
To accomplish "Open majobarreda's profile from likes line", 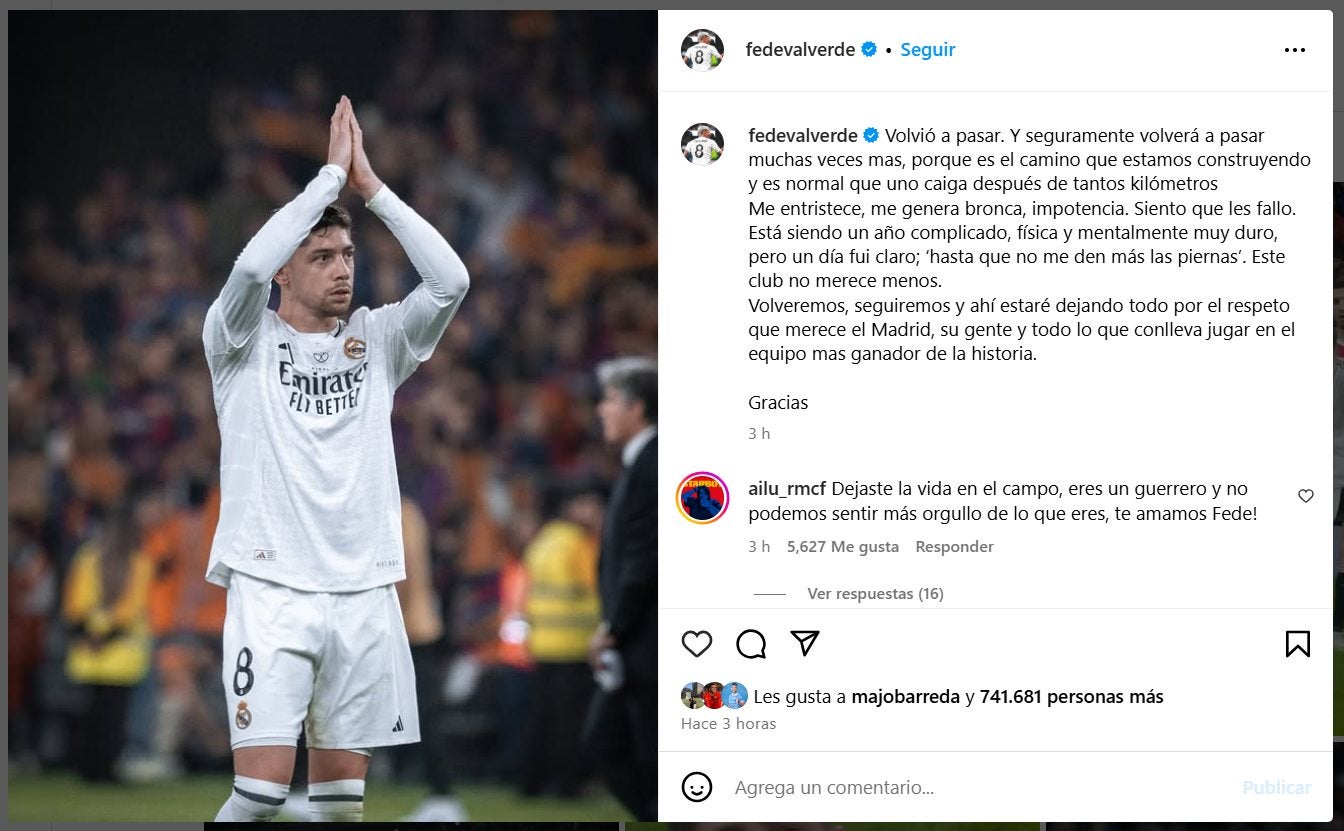I will point(905,697).
